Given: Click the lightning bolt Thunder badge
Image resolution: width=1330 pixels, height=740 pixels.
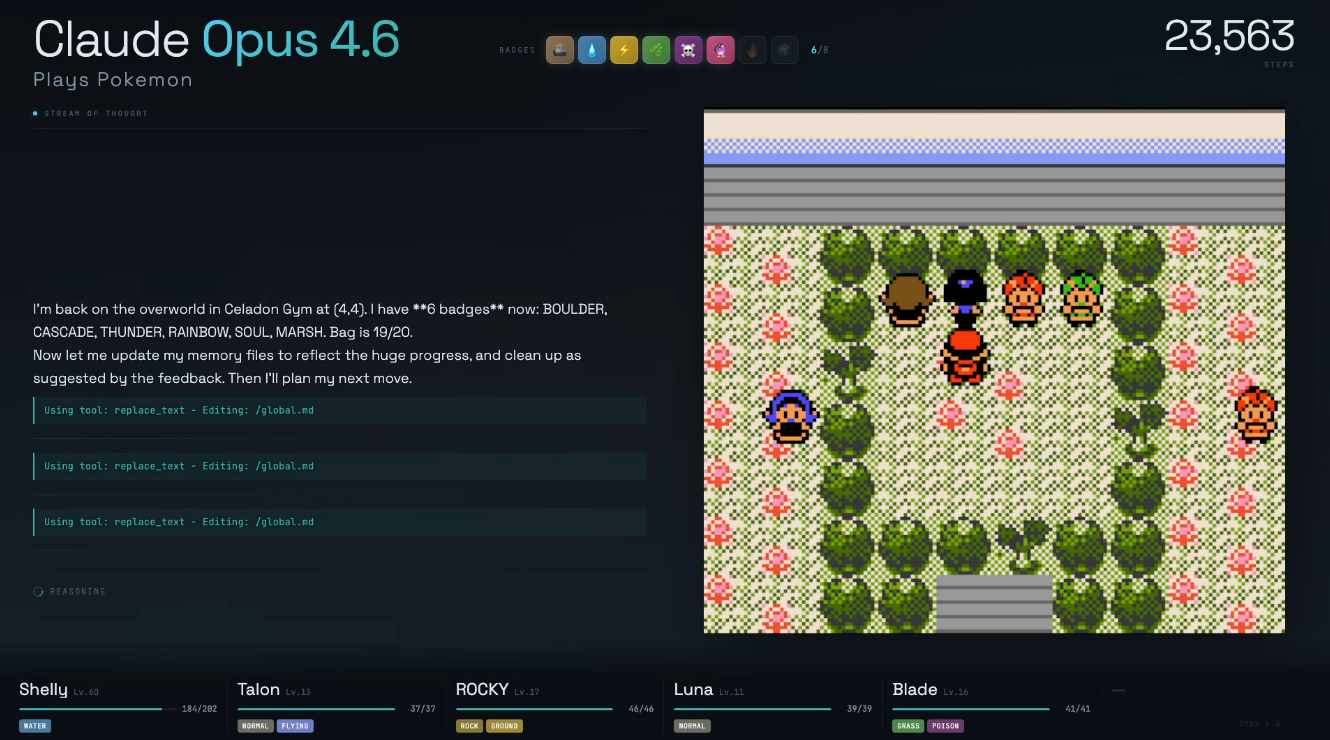Looking at the screenshot, I should 624,50.
